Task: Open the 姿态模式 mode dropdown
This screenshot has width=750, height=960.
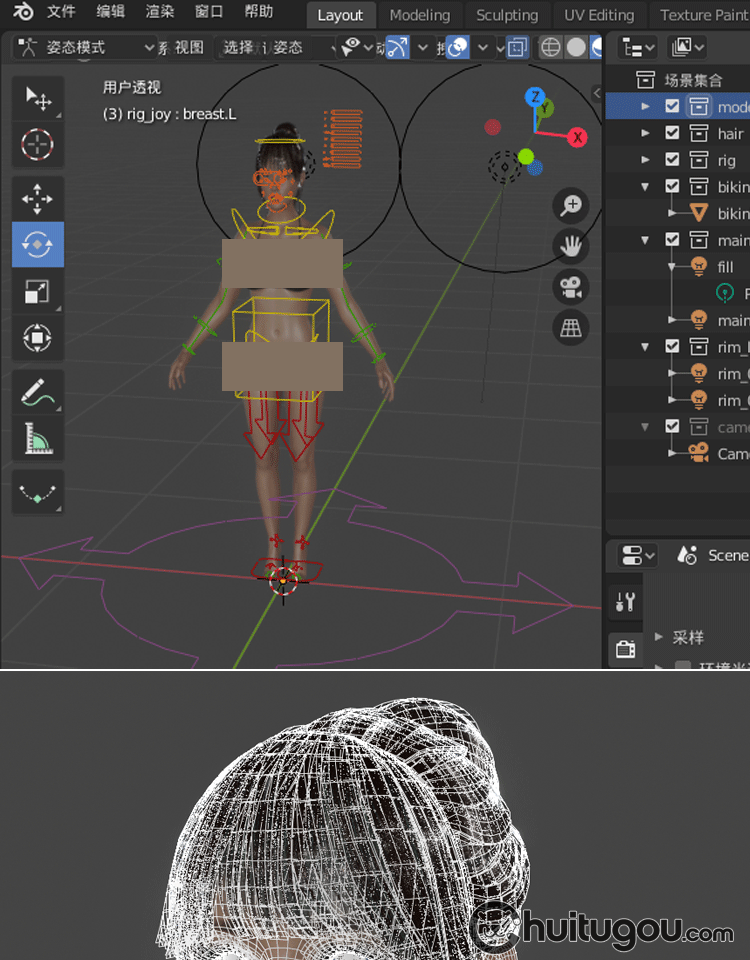Action: (88, 48)
